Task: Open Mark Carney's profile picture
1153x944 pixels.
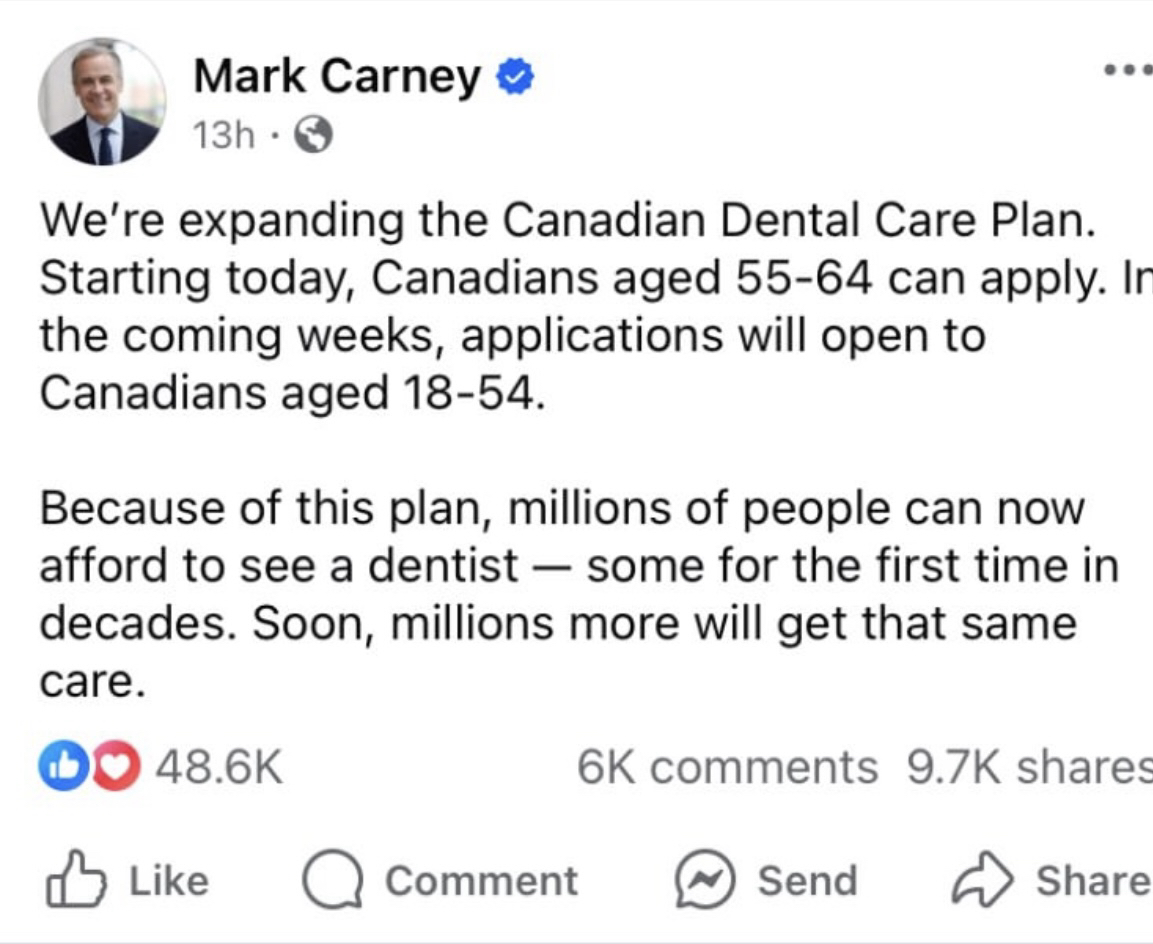Action: coord(101,102)
